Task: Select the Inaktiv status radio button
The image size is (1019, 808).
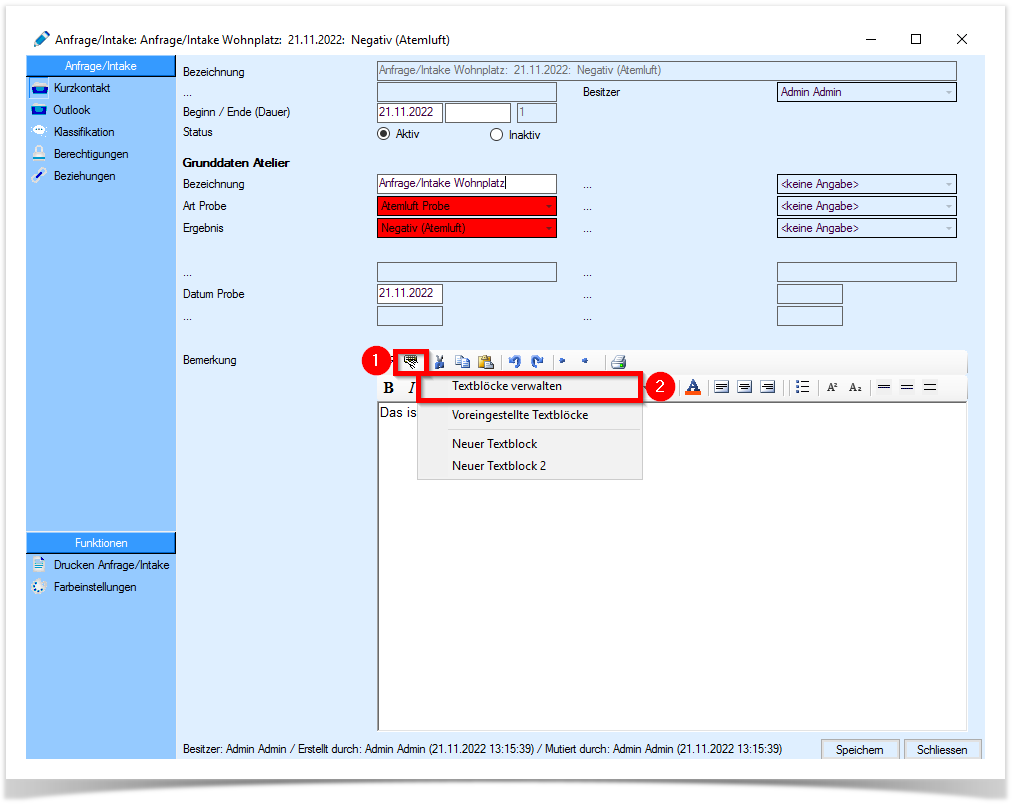Action: point(497,135)
